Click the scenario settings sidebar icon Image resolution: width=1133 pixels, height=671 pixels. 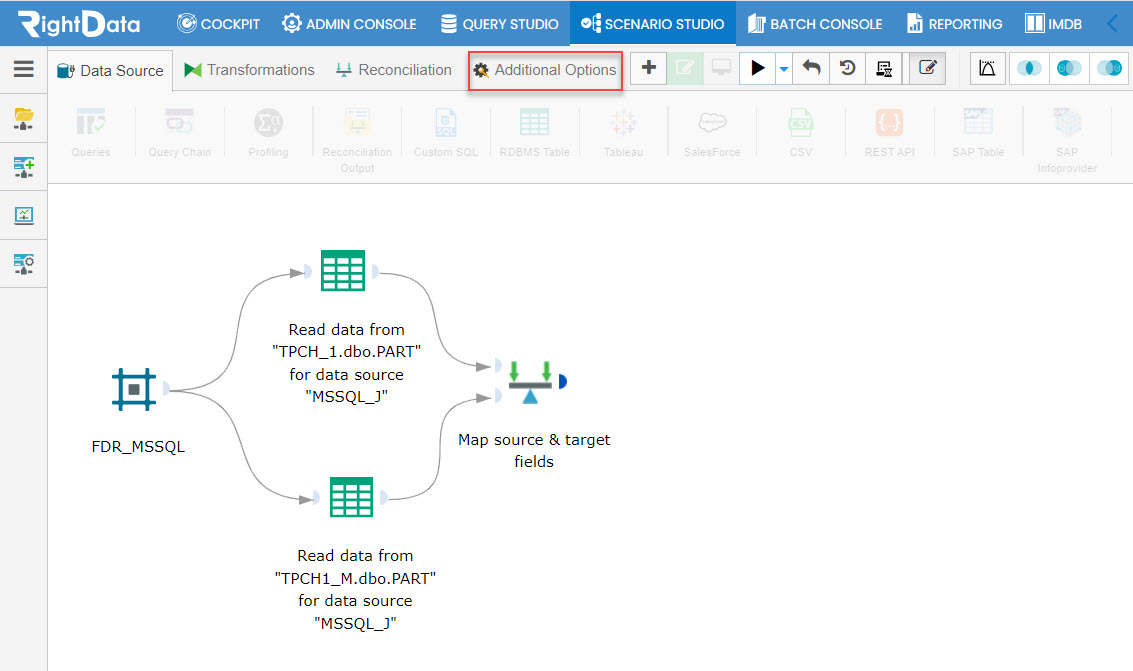click(x=24, y=264)
